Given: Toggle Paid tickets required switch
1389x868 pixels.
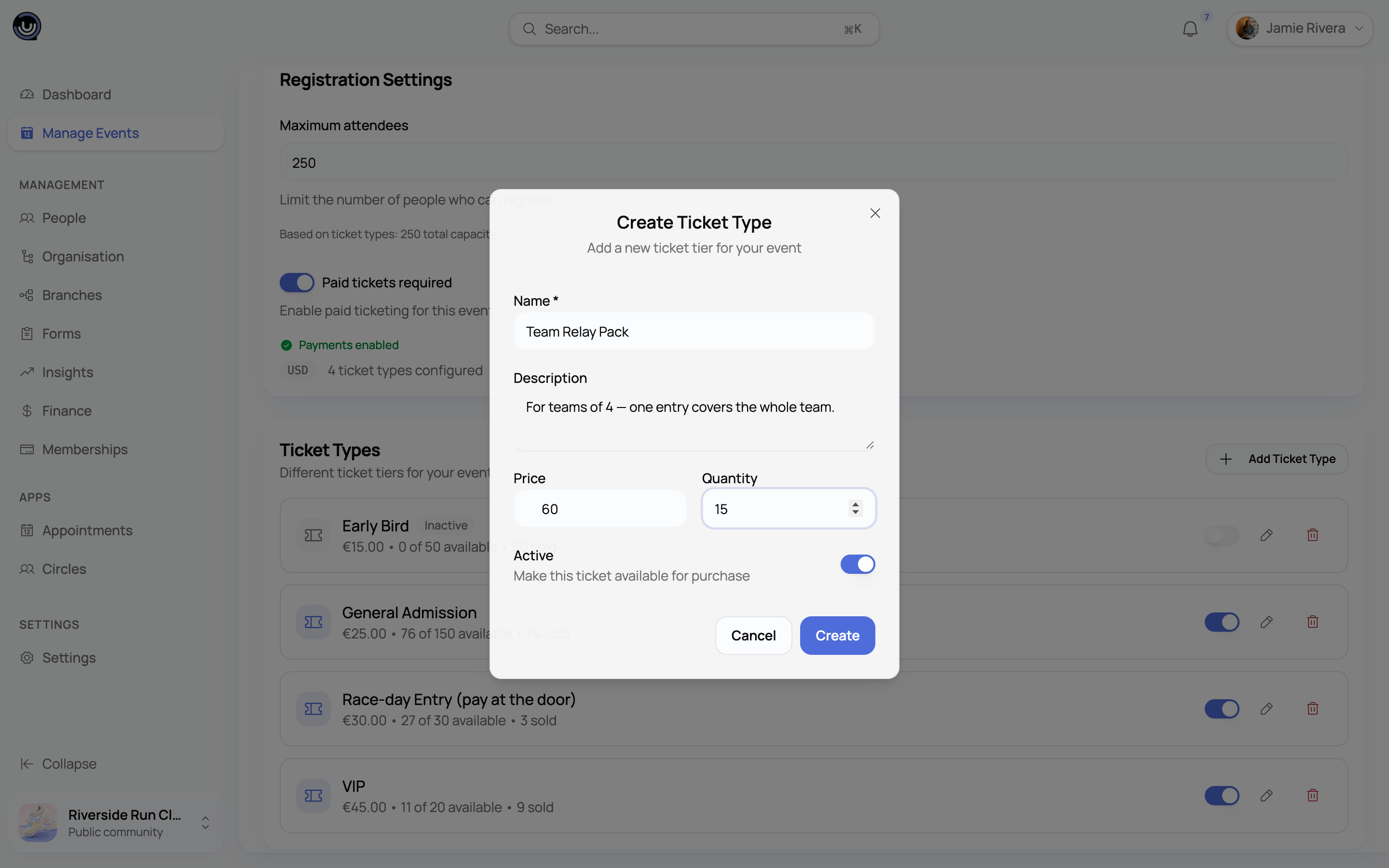Looking at the screenshot, I should coord(297,283).
